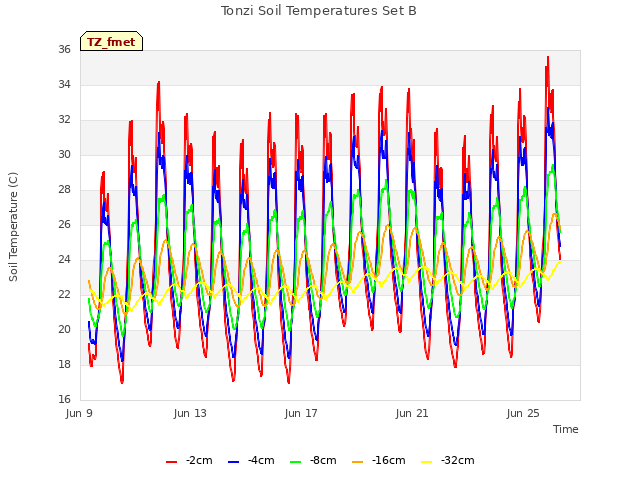Select the -4cm legend label
Screen dimensions: 640x480
tap(261, 460)
